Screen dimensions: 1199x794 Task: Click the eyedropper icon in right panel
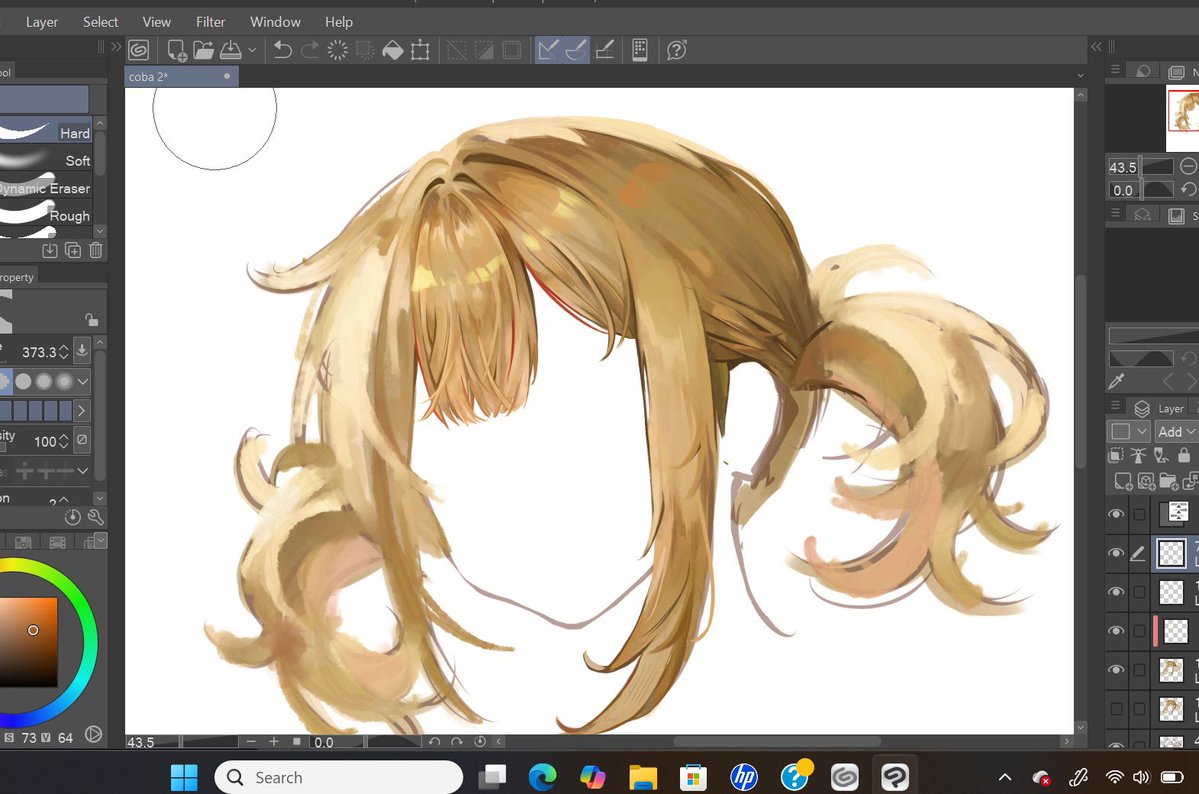tap(1116, 381)
